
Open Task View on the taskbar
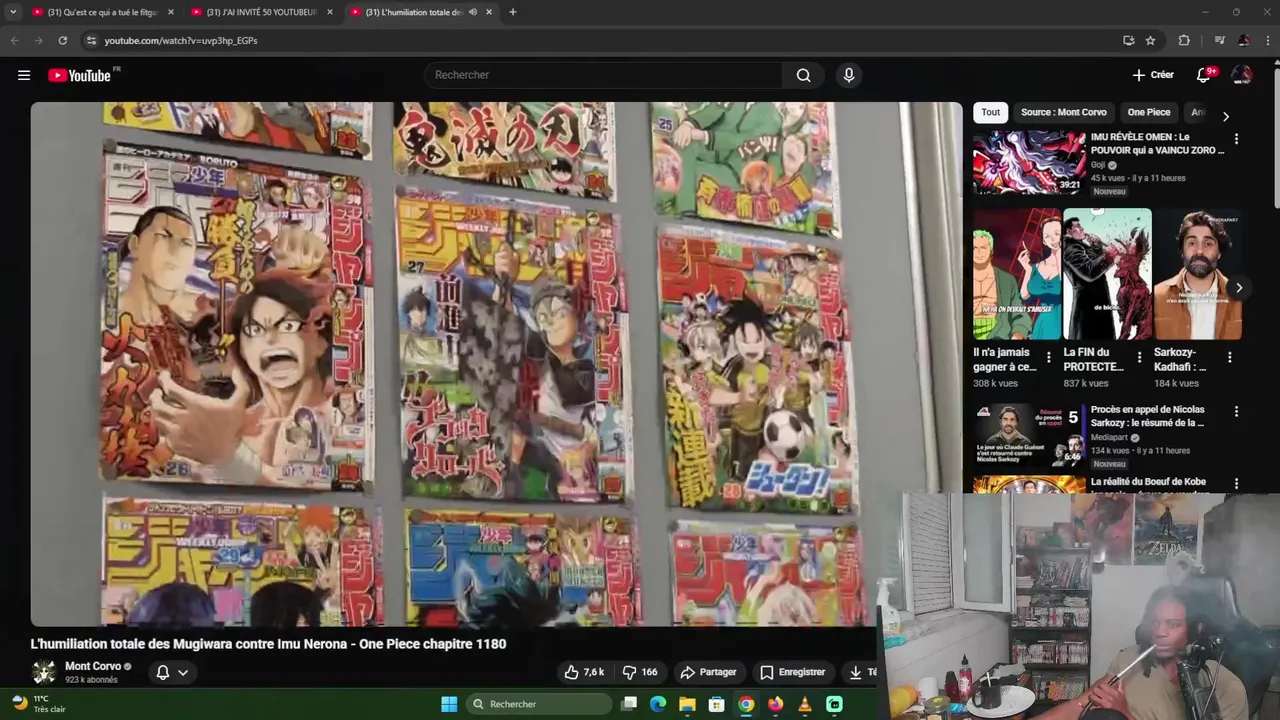[x=629, y=704]
